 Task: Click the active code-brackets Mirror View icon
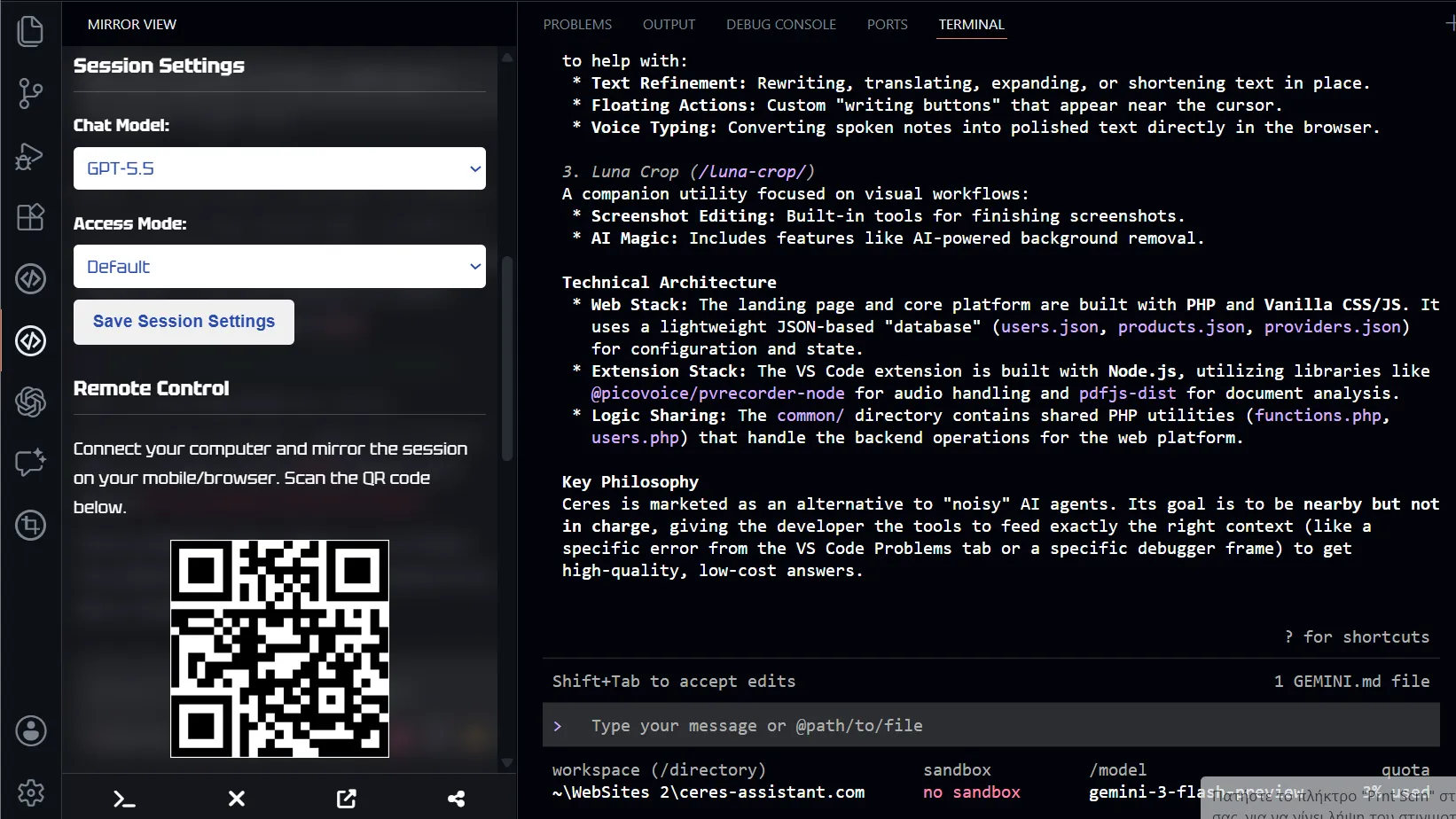(x=30, y=340)
